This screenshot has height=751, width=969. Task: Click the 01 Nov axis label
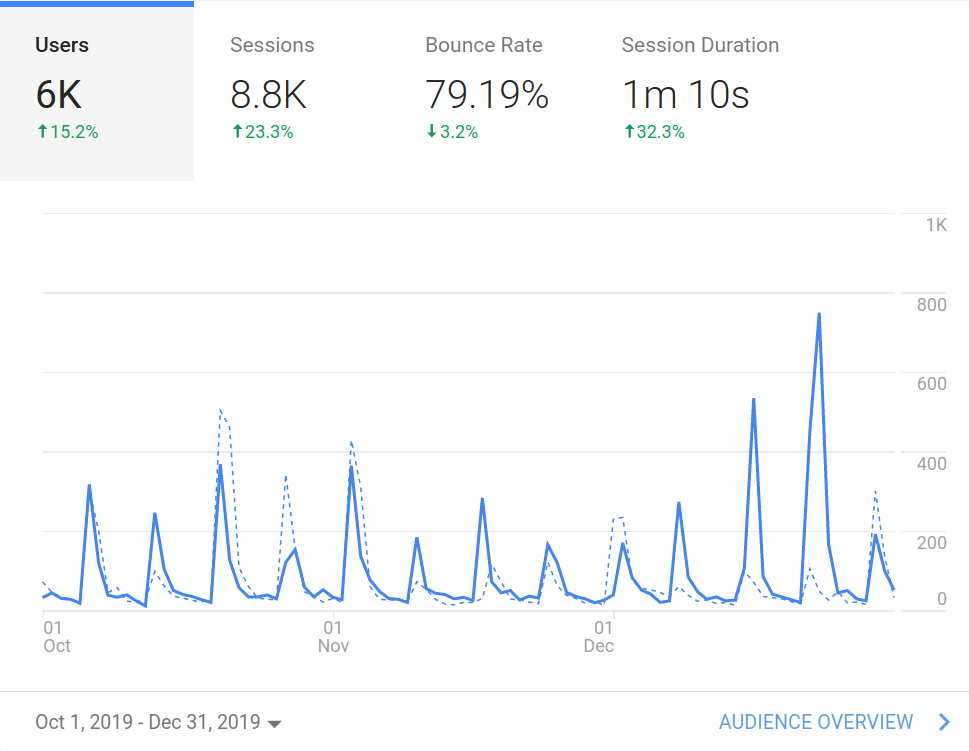[333, 637]
